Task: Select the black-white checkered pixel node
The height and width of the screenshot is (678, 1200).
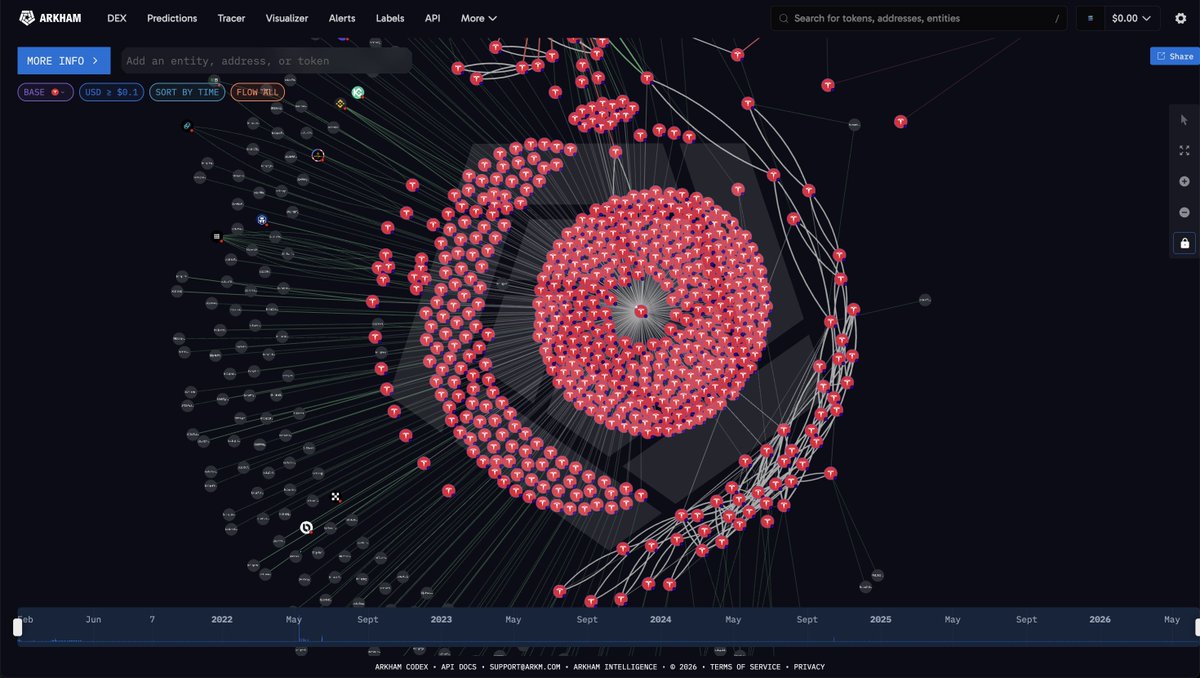Action: 336,496
